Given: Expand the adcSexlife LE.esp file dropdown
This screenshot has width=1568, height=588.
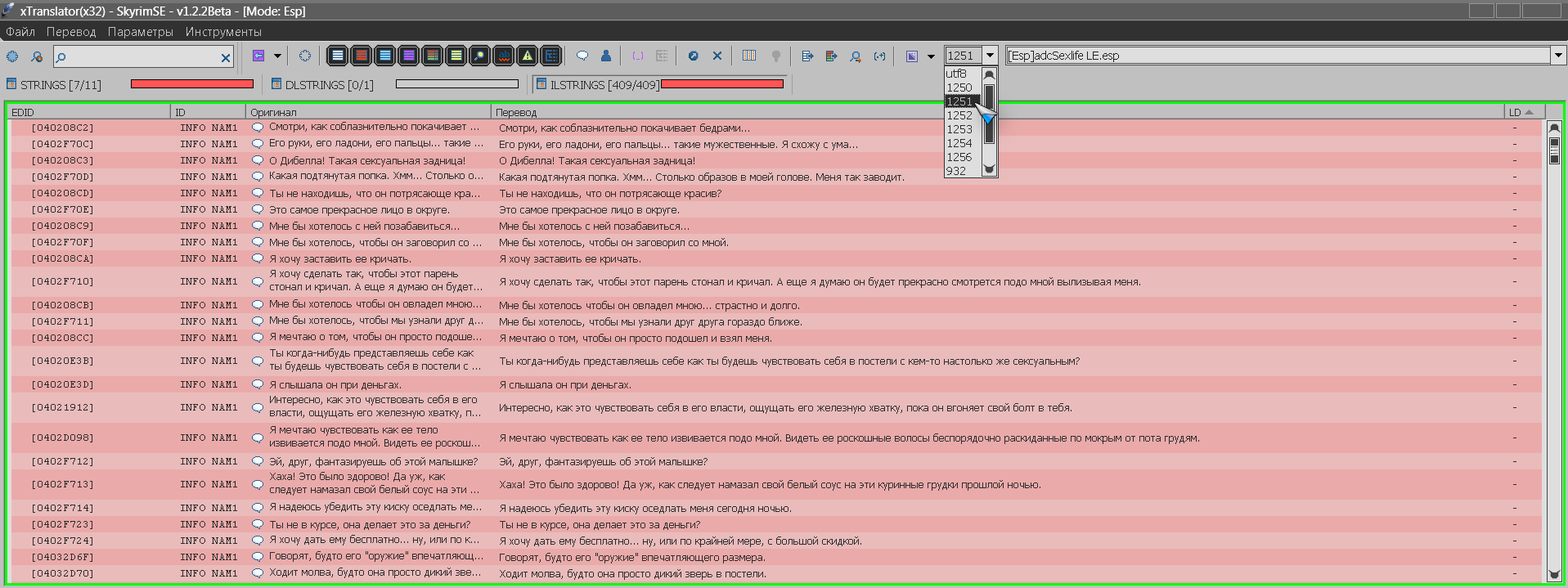Looking at the screenshot, I should 1557,56.
